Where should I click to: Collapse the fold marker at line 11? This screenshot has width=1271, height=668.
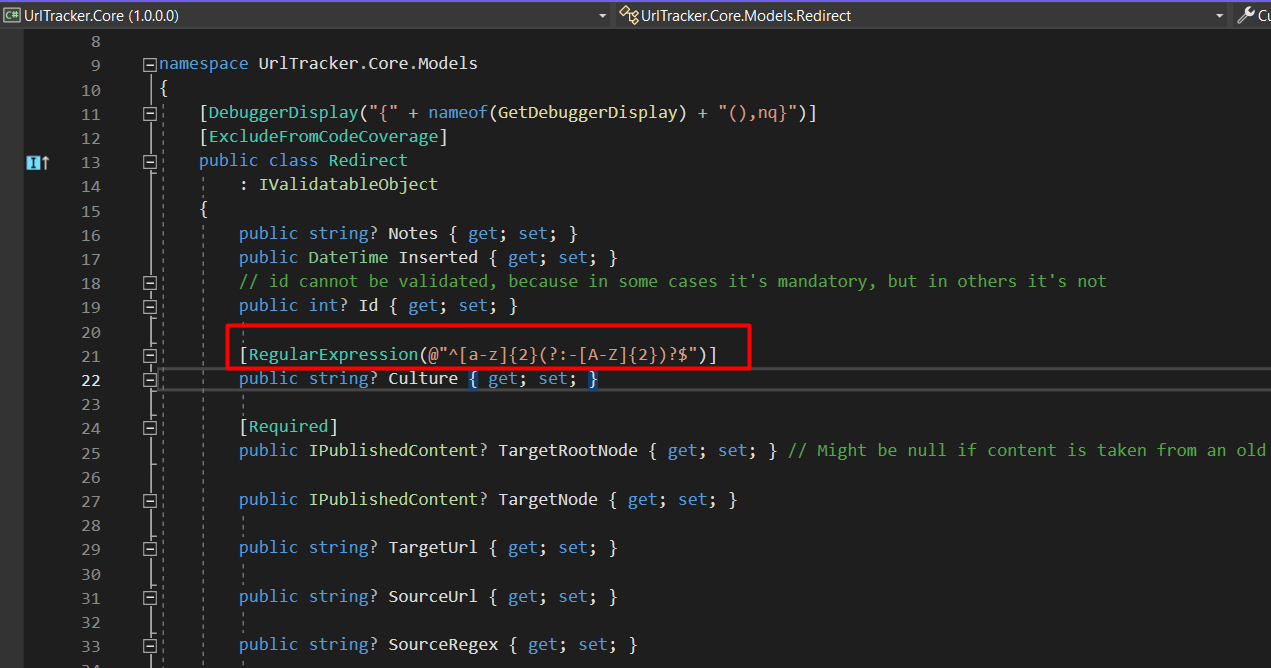point(150,113)
